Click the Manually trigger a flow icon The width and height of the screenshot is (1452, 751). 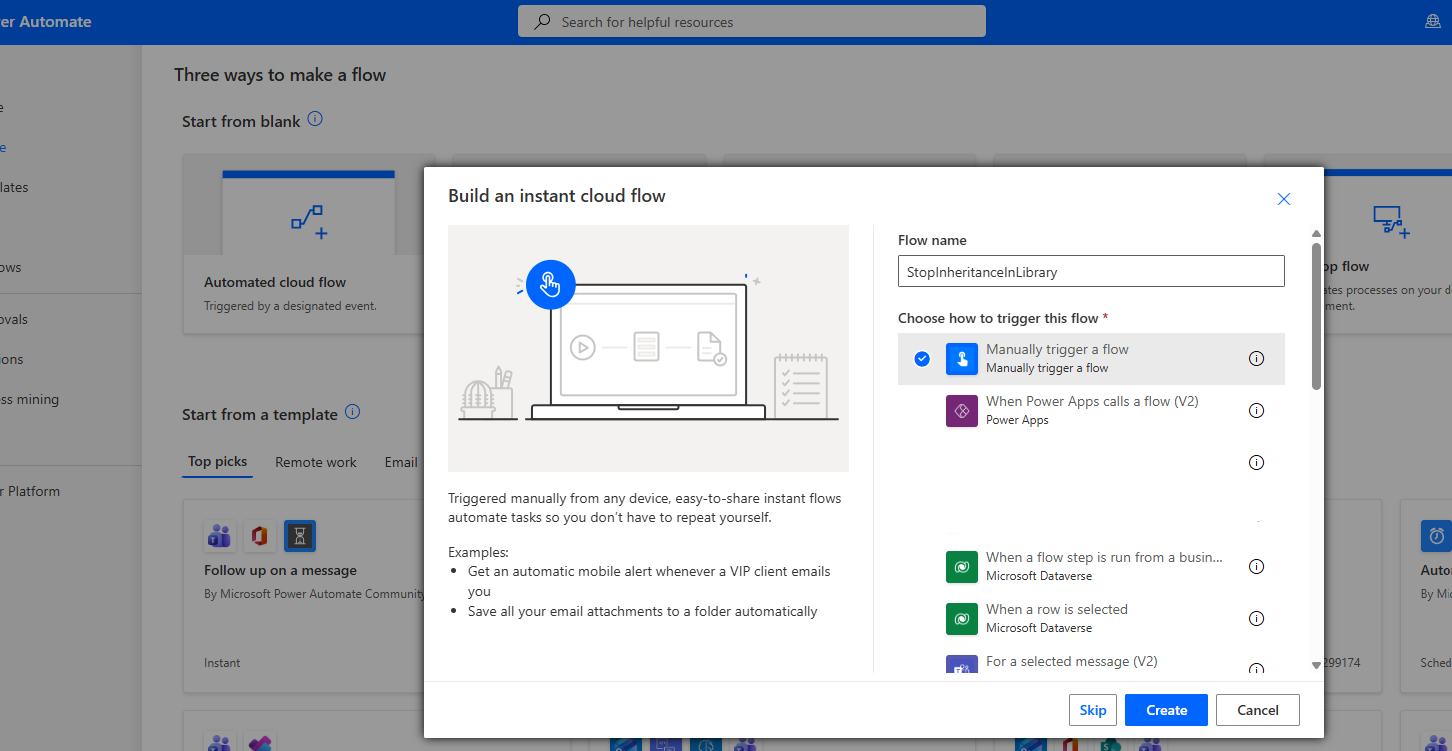961,359
